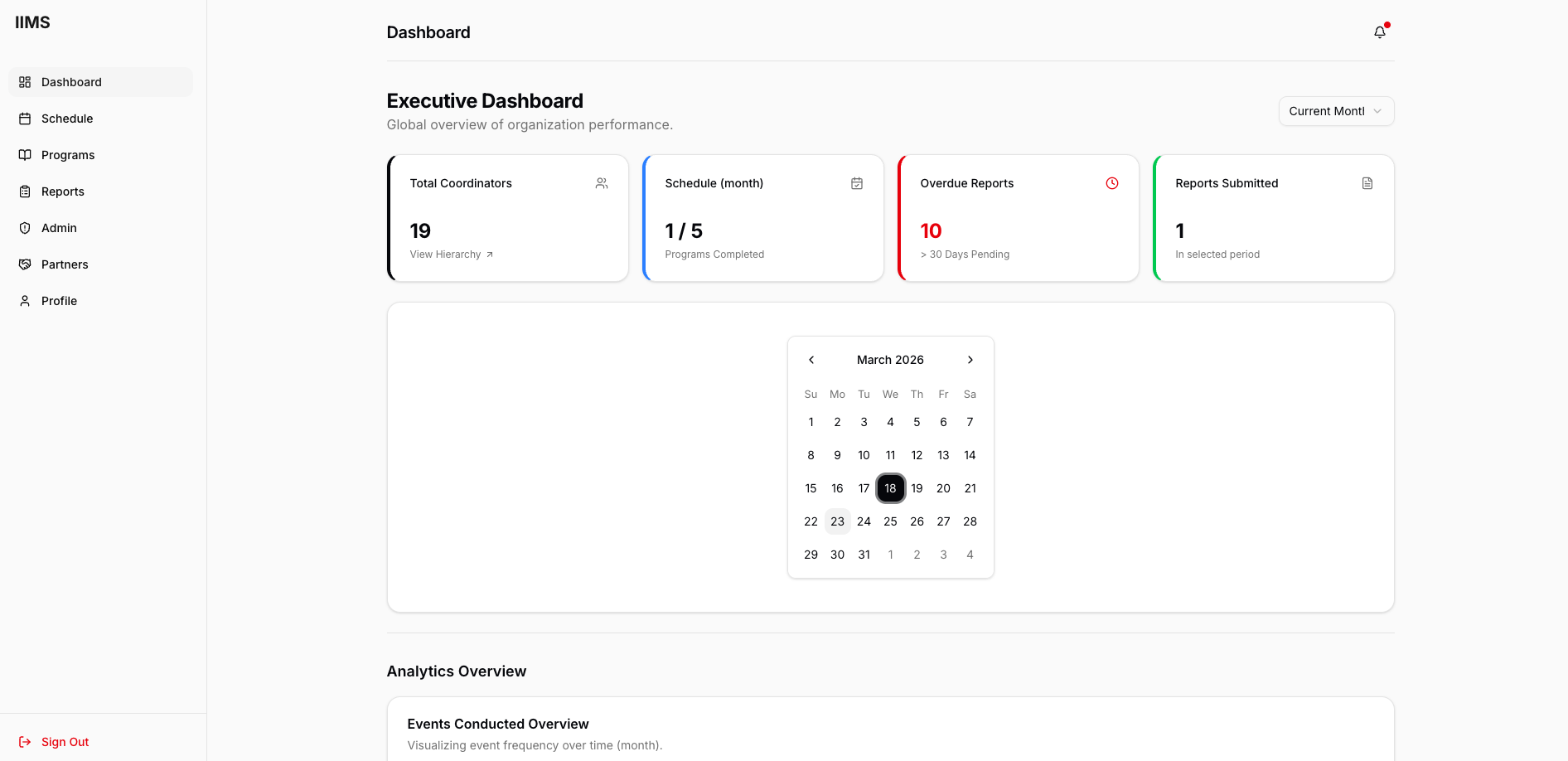Open your Profile via the person icon
This screenshot has width=1568, height=761.
25,300
